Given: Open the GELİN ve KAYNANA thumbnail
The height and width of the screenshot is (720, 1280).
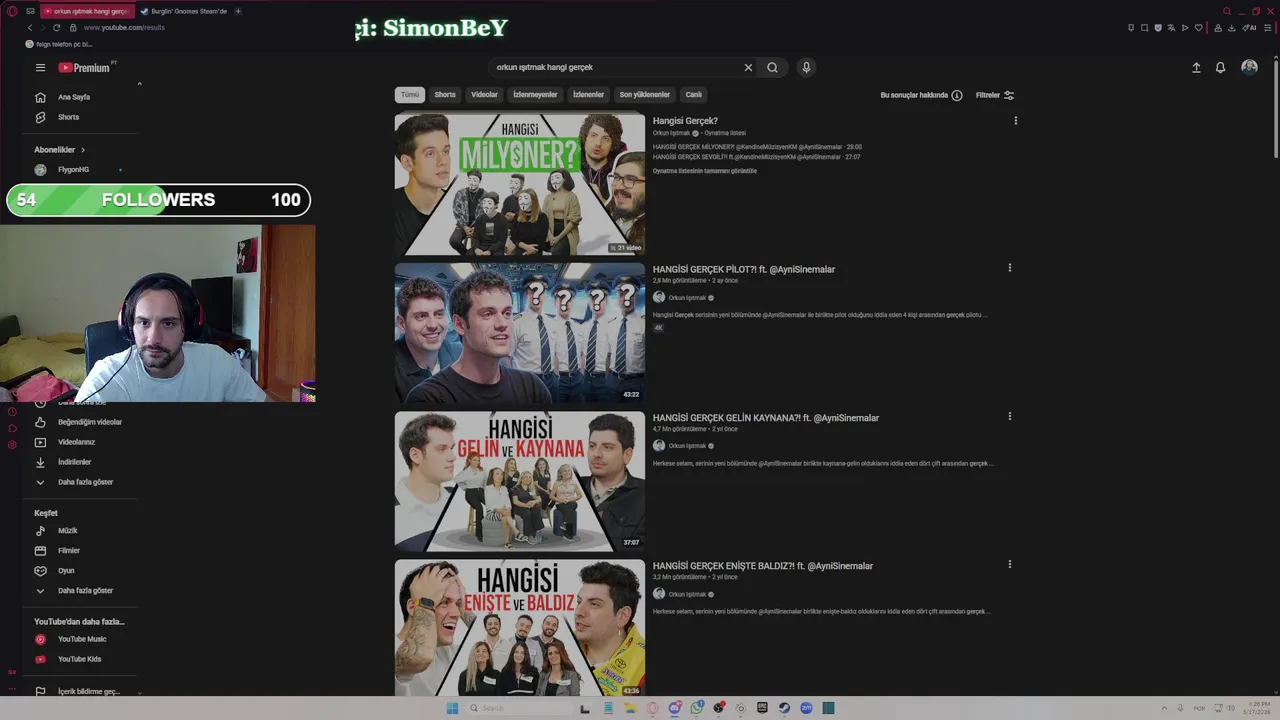Looking at the screenshot, I should [520, 481].
